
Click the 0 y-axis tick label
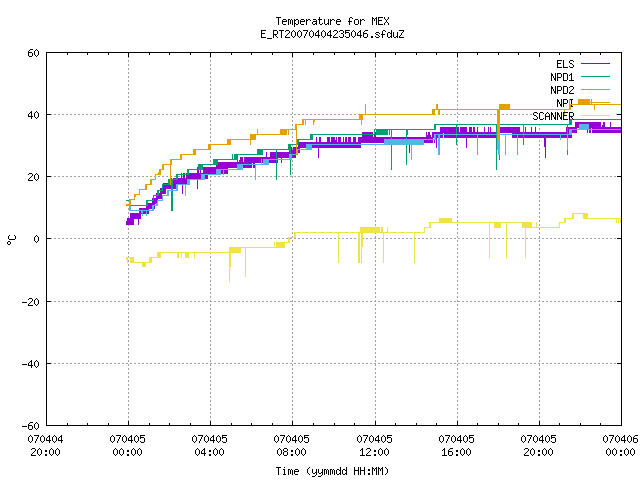pyautogui.click(x=36, y=239)
